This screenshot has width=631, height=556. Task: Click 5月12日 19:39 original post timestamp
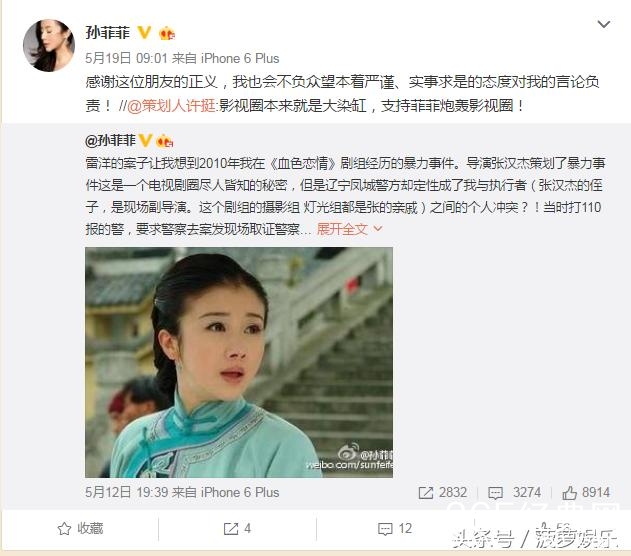[126, 492]
